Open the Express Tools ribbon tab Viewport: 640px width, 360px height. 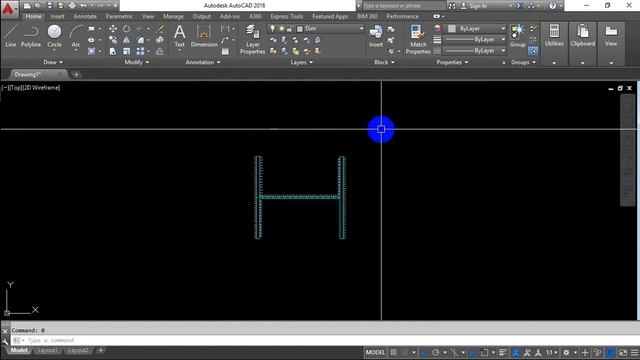pos(287,16)
